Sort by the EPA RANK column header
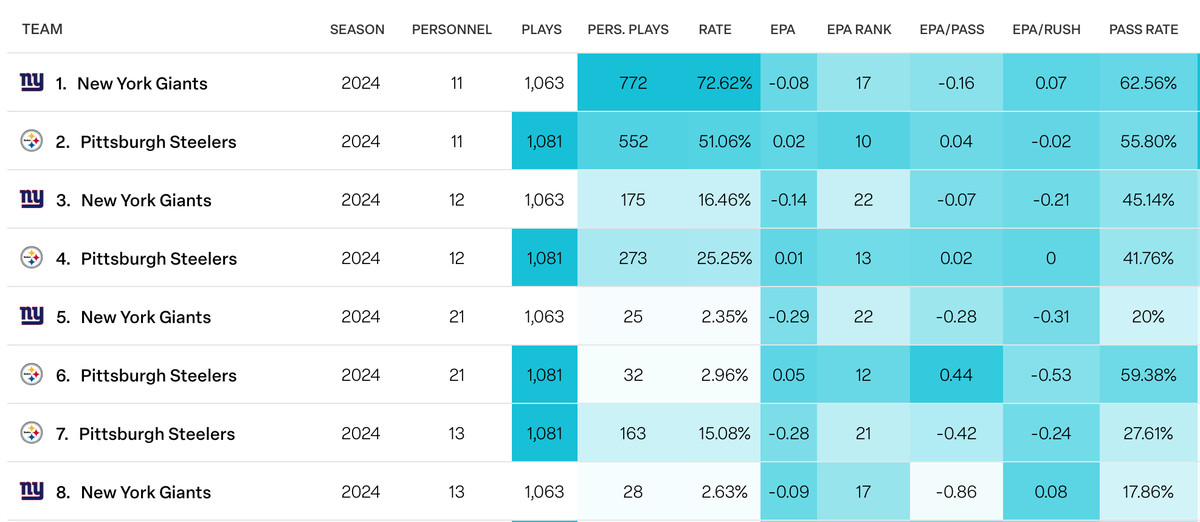This screenshot has width=1200, height=522. pos(859,30)
